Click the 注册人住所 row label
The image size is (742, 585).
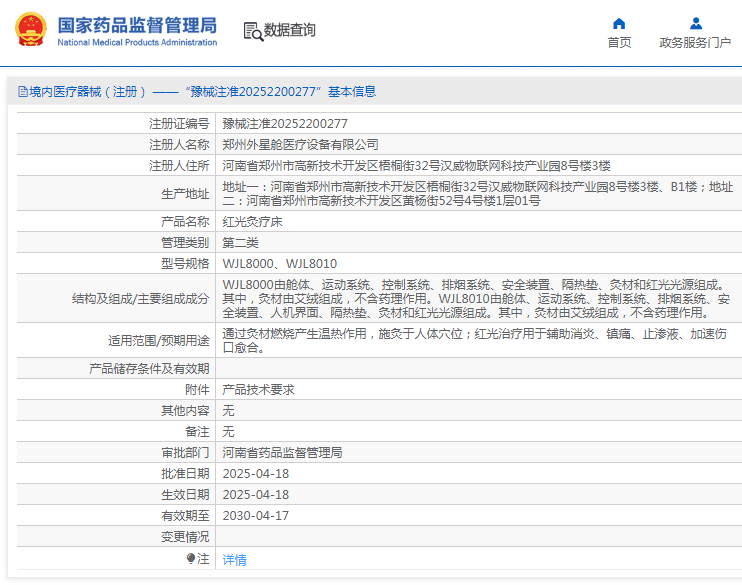click(179, 166)
